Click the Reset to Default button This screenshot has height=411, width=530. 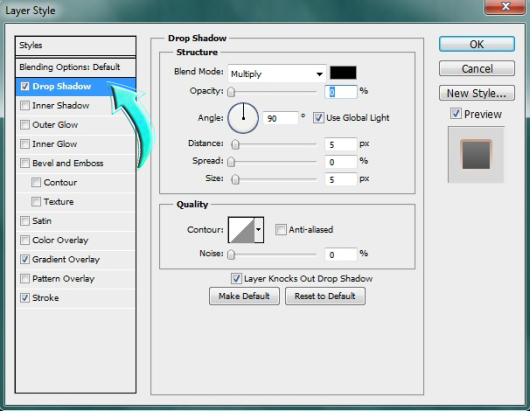pos(325,296)
